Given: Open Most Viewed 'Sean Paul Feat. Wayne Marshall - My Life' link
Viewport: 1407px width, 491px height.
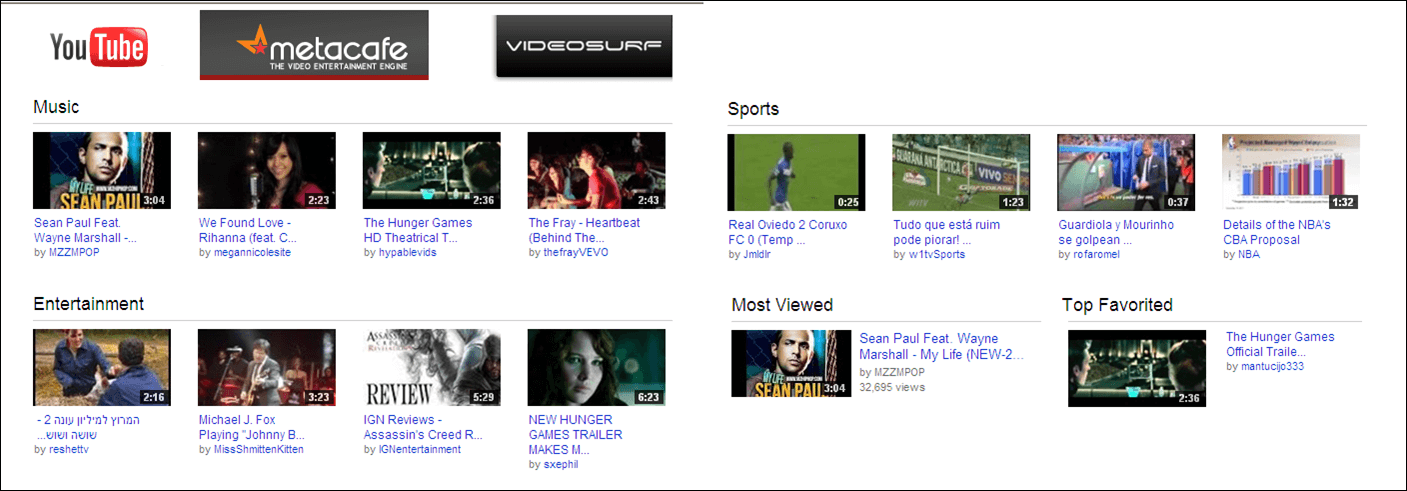Looking at the screenshot, I should [x=942, y=346].
